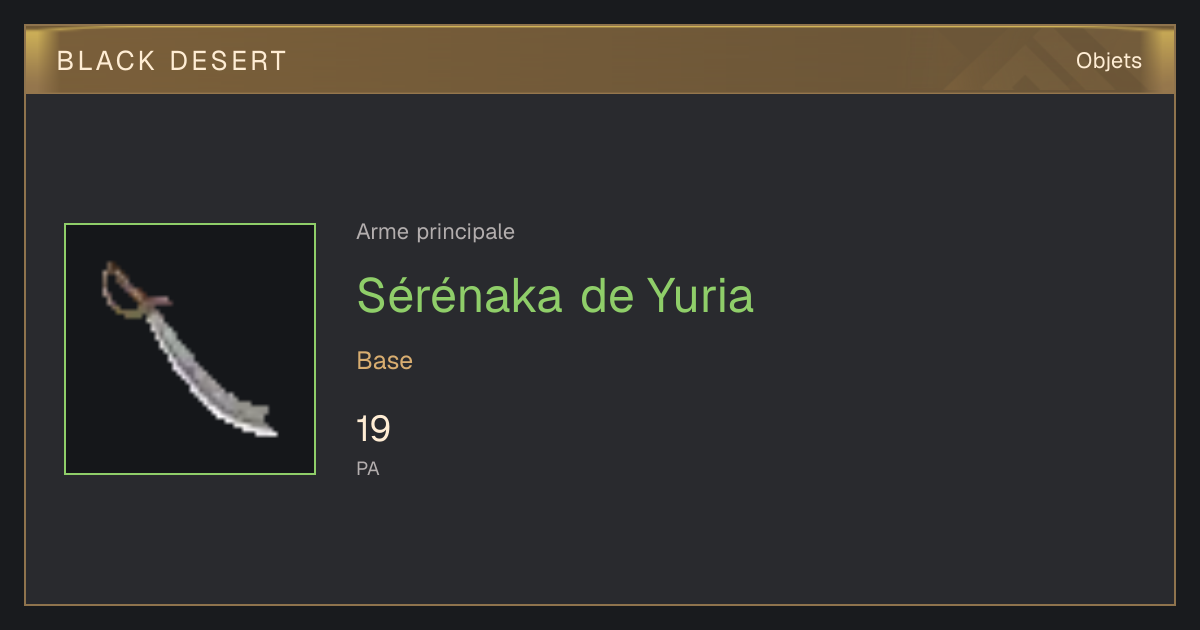Select the Arme principale category label
This screenshot has width=1200, height=630.
click(x=436, y=232)
